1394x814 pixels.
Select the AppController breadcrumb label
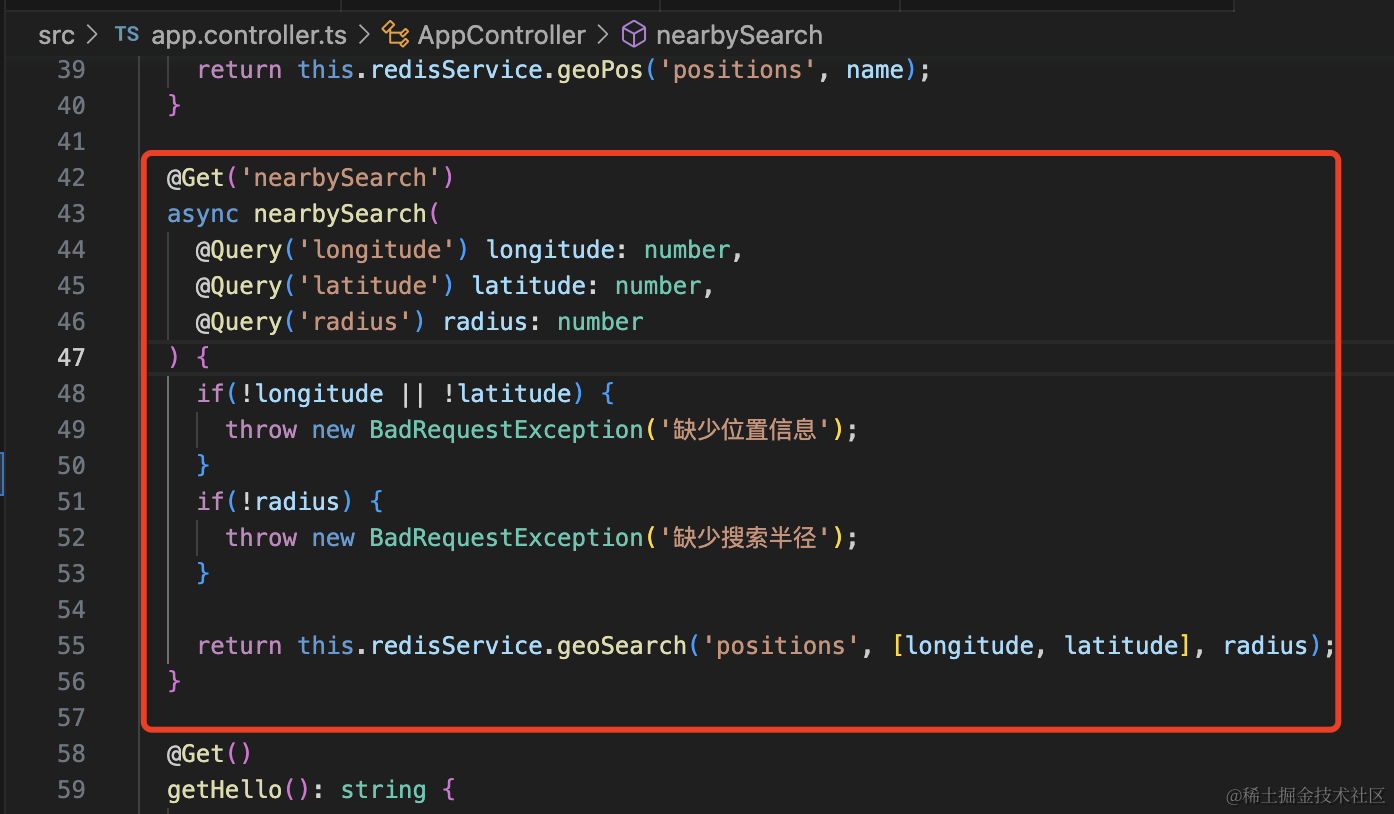[501, 35]
